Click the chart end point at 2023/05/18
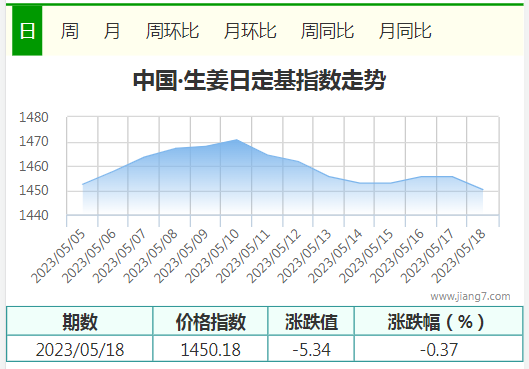 [483, 190]
